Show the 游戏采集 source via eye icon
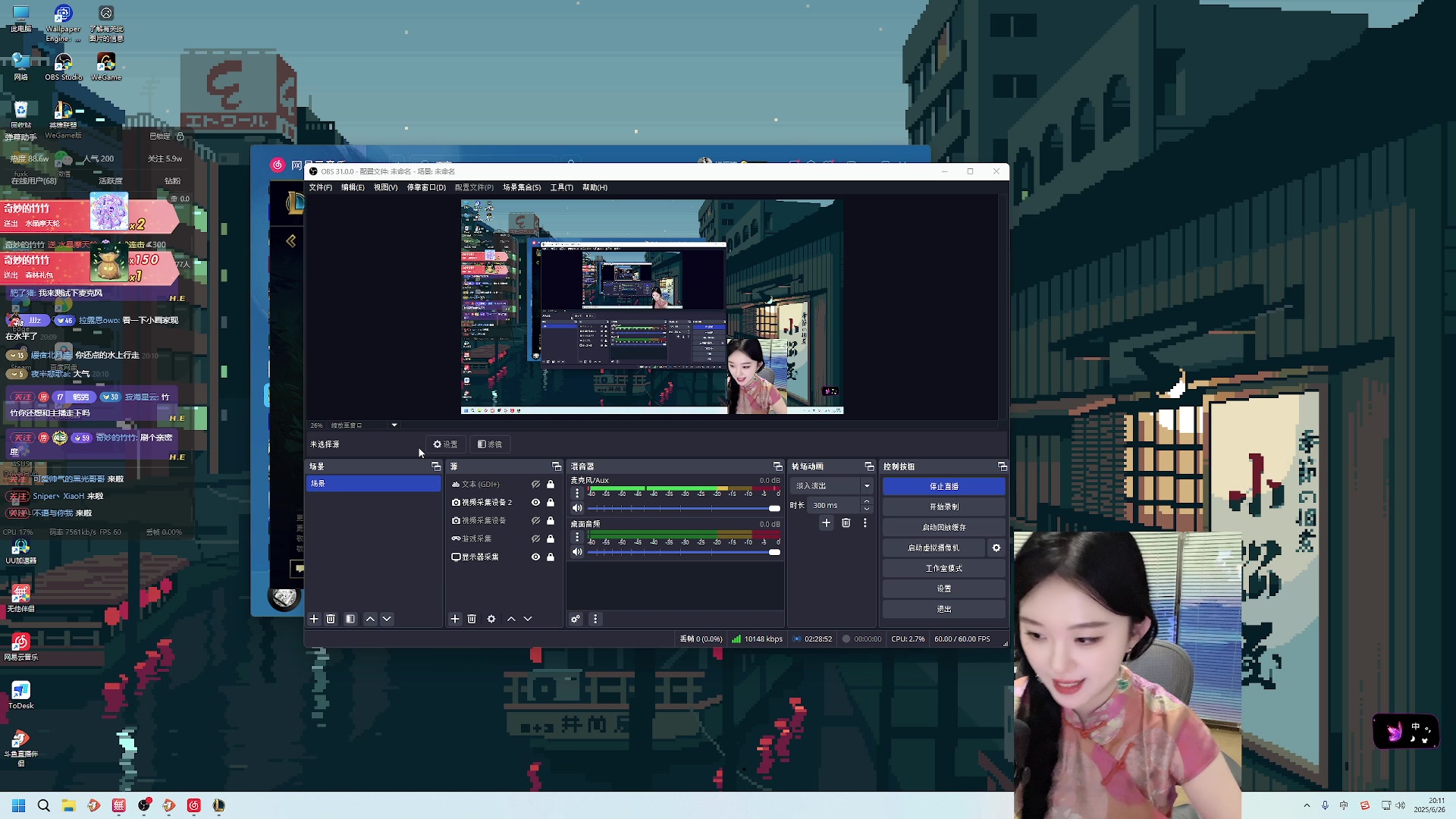The image size is (1456, 819). 535,538
